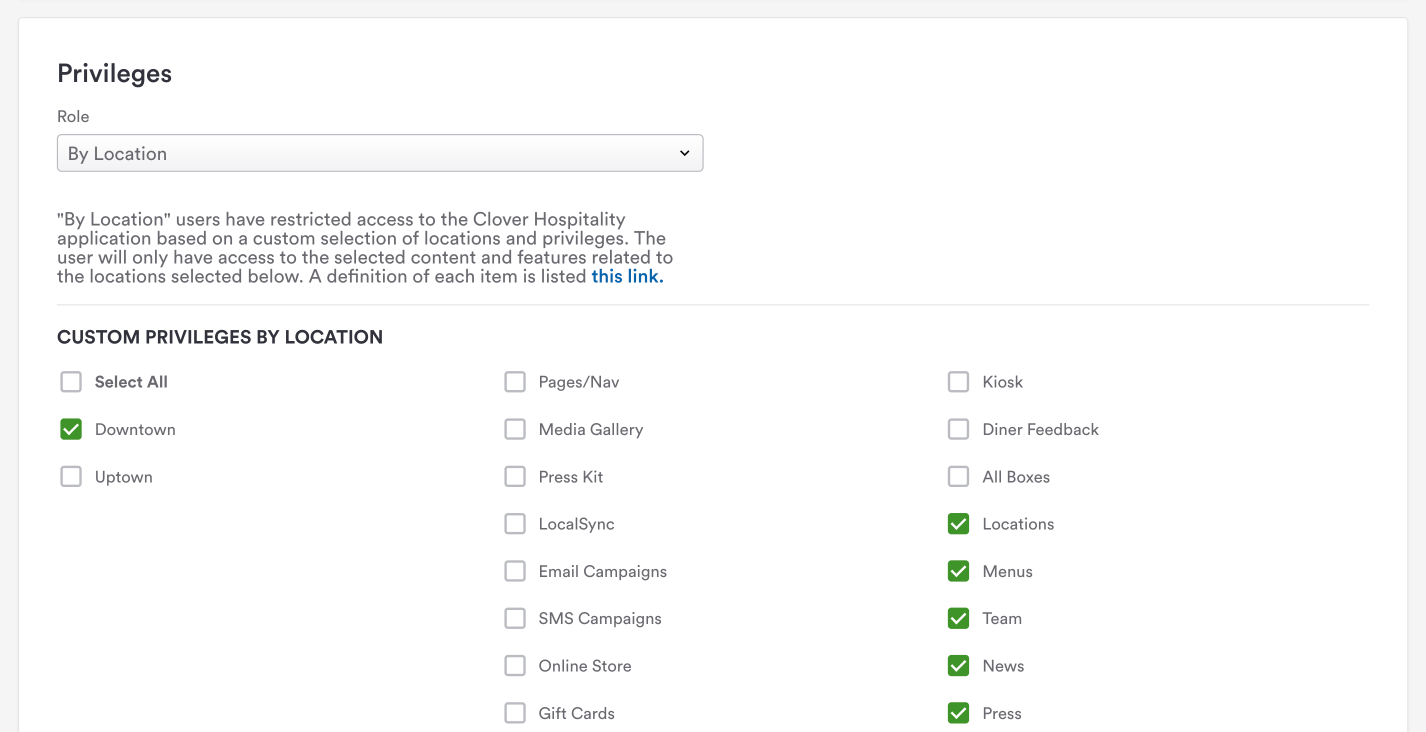Open the 'this link' definitions hyperlink
The height and width of the screenshot is (732, 1426).
click(627, 276)
